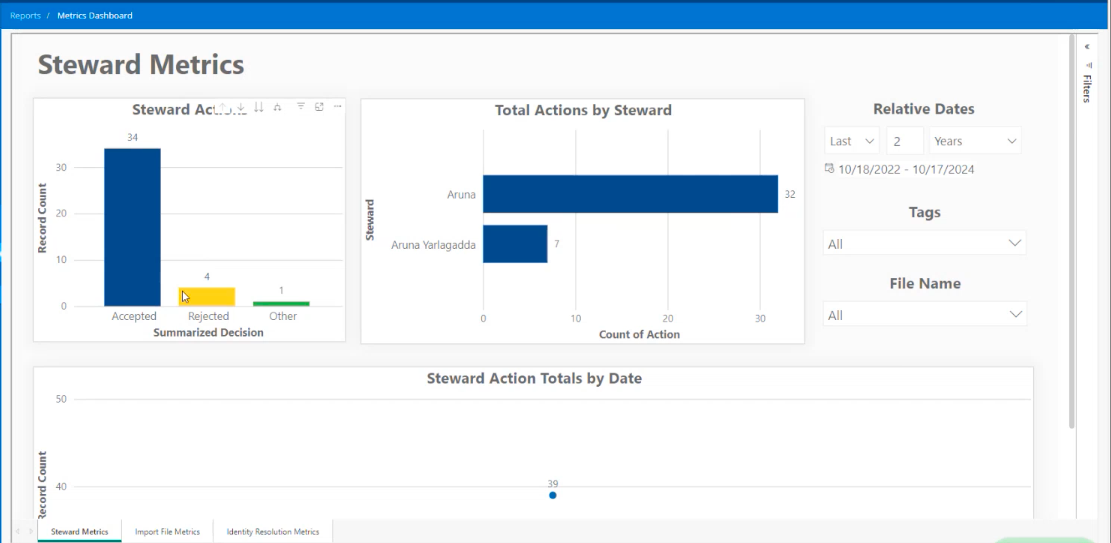Click the Filters pane funnel icon
This screenshot has height=543, width=1111.
[x=1088, y=65]
